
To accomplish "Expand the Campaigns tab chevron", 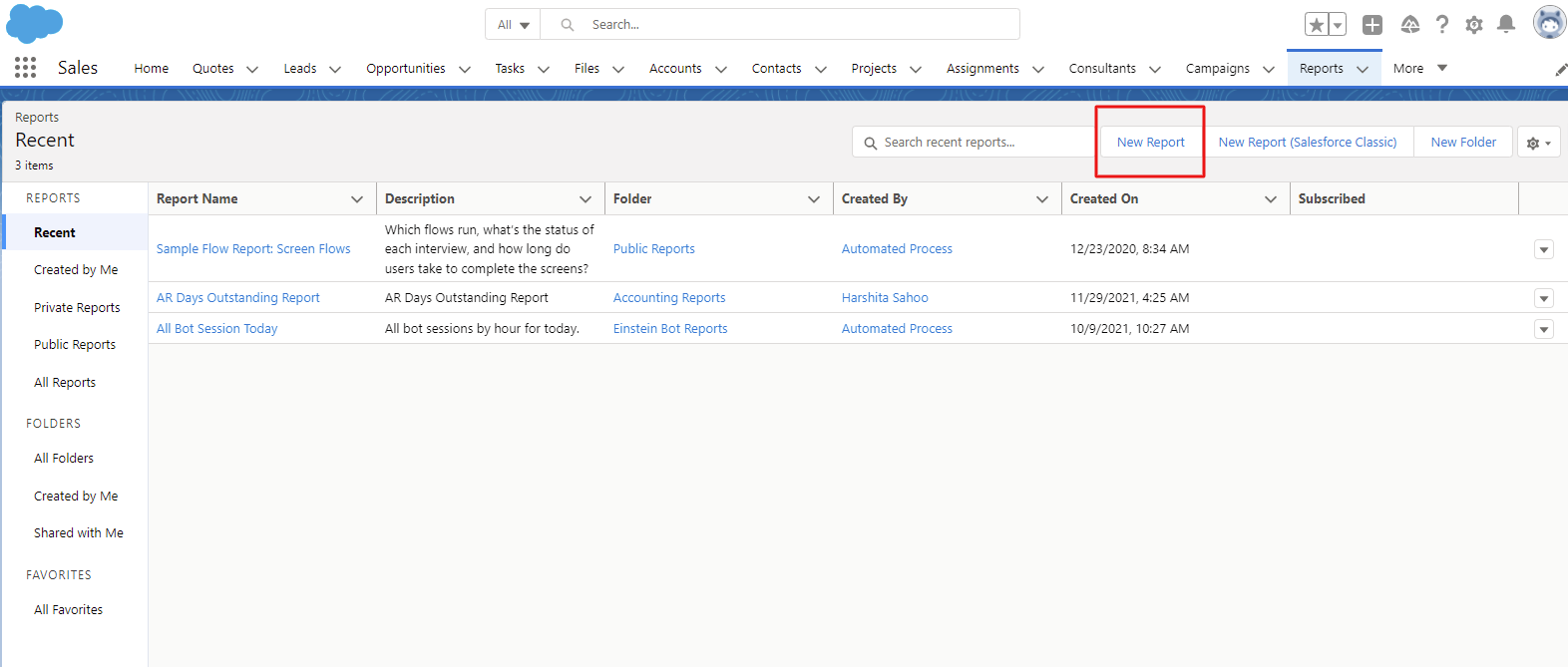I will 1269,70.
